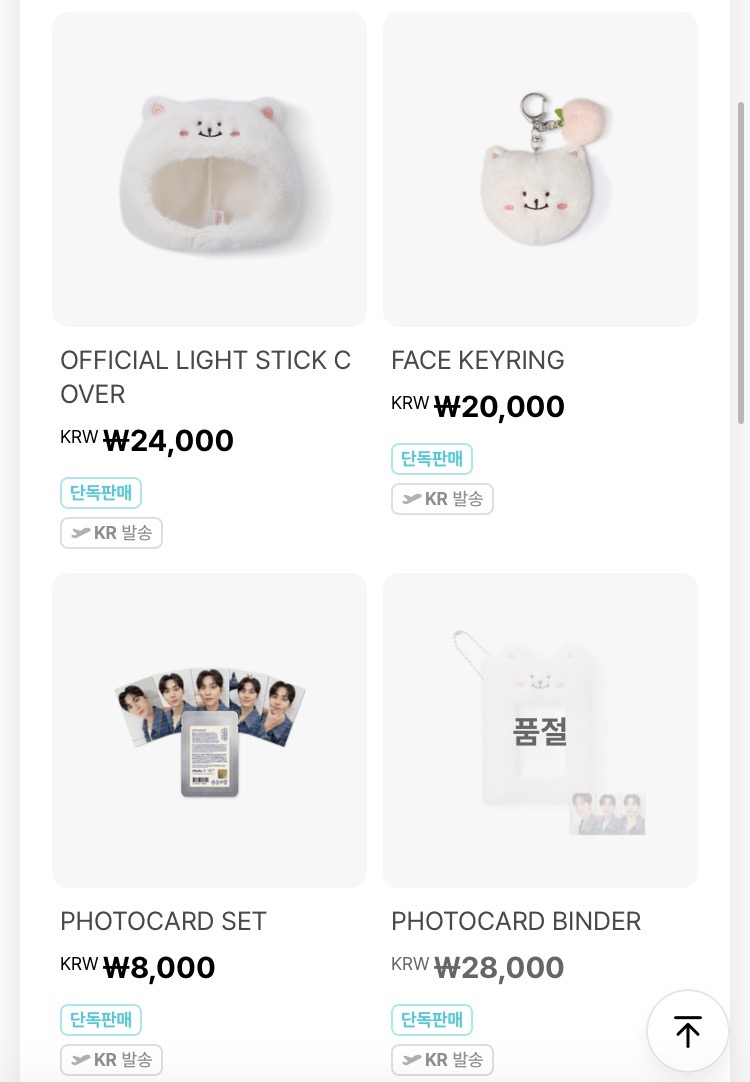Click the ₩20,000 Face Keyring price
This screenshot has height=1082, width=750.
(x=499, y=407)
